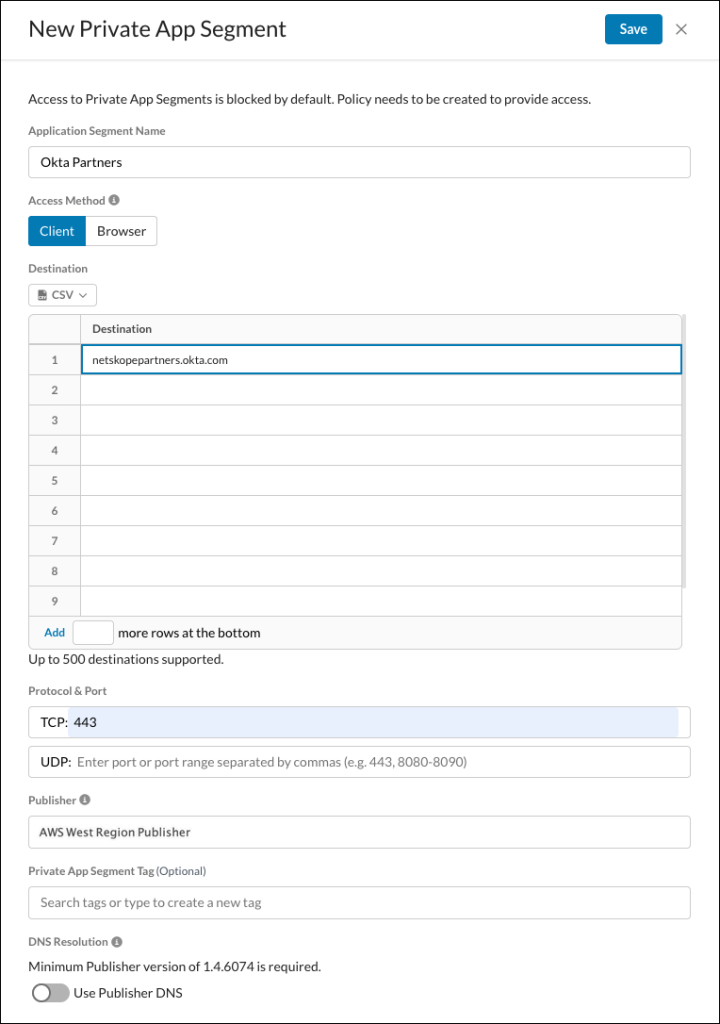The height and width of the screenshot is (1024, 720).
Task: Select the Browser access method
Action: point(122,231)
